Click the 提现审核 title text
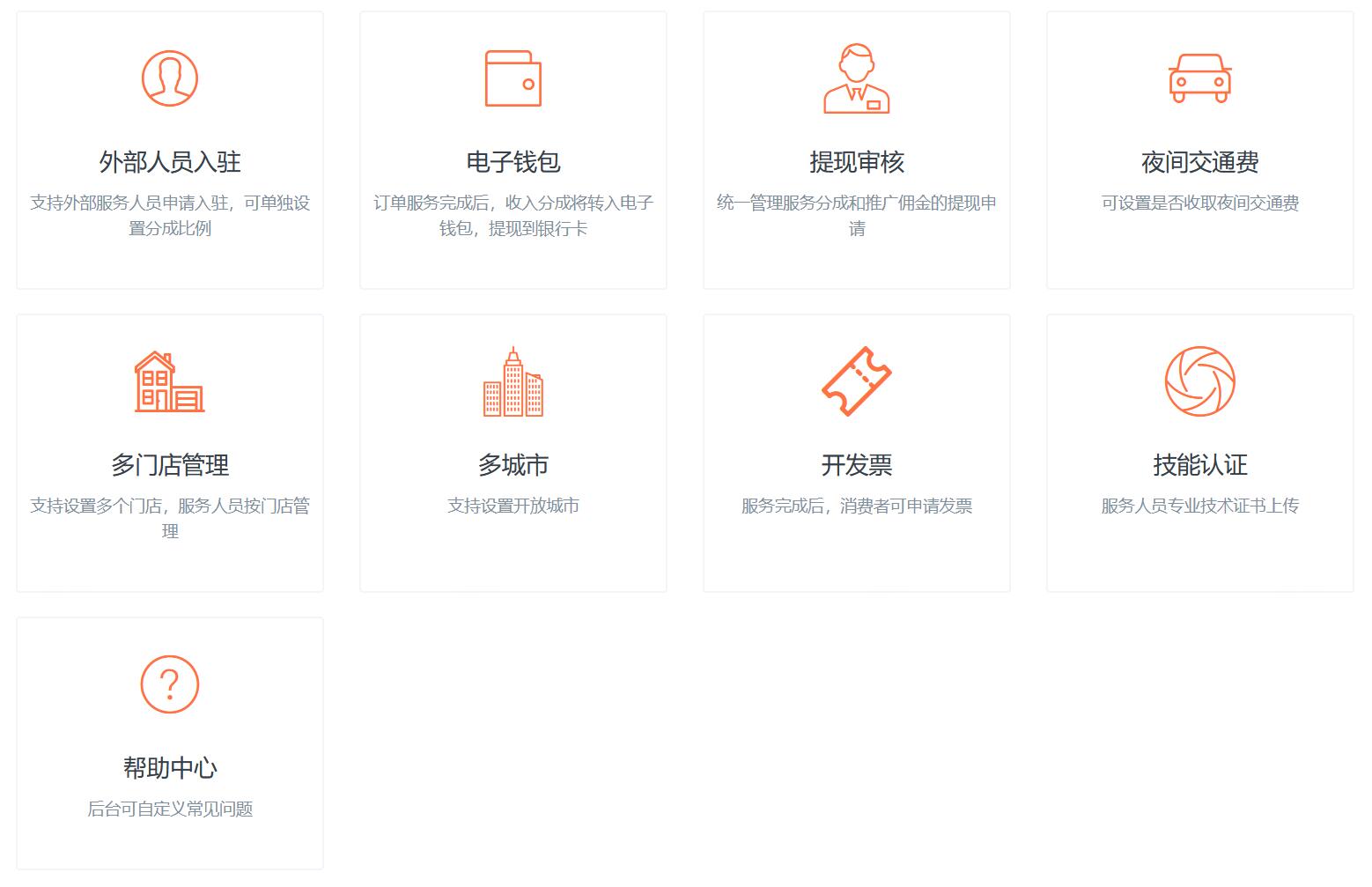This screenshot has height=887, width=1372. point(856,162)
